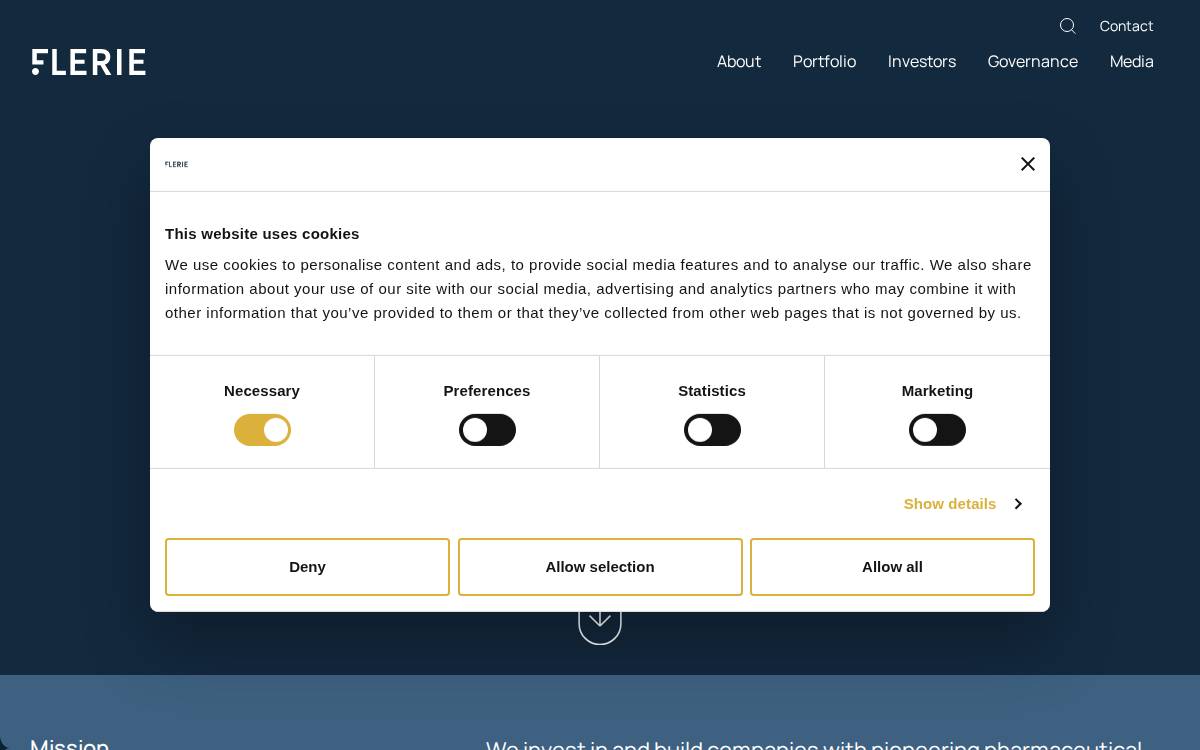Enable the Statistics cookies switch
Image resolution: width=1200 pixels, height=750 pixels.
pyautogui.click(x=712, y=430)
